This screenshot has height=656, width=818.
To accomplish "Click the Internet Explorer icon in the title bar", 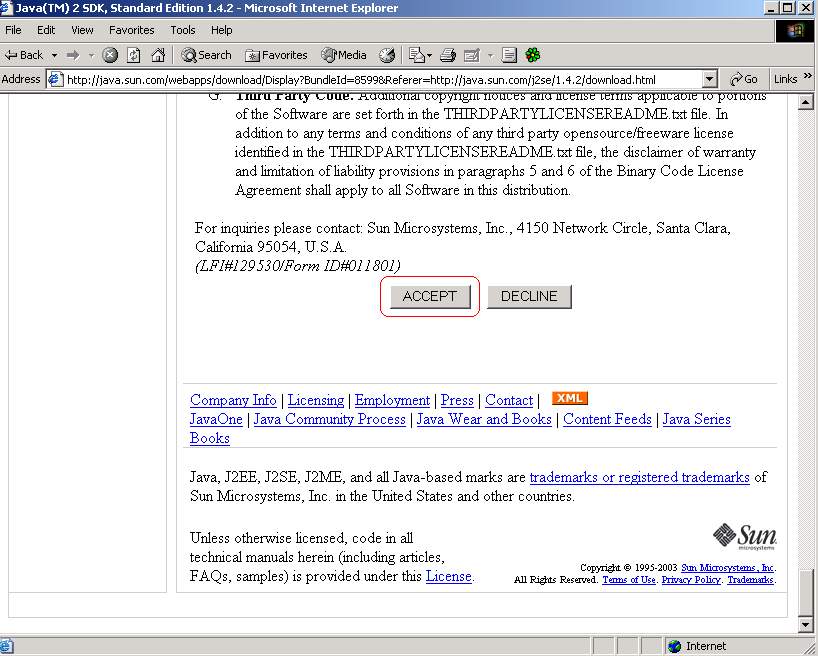I will click(x=6, y=8).
